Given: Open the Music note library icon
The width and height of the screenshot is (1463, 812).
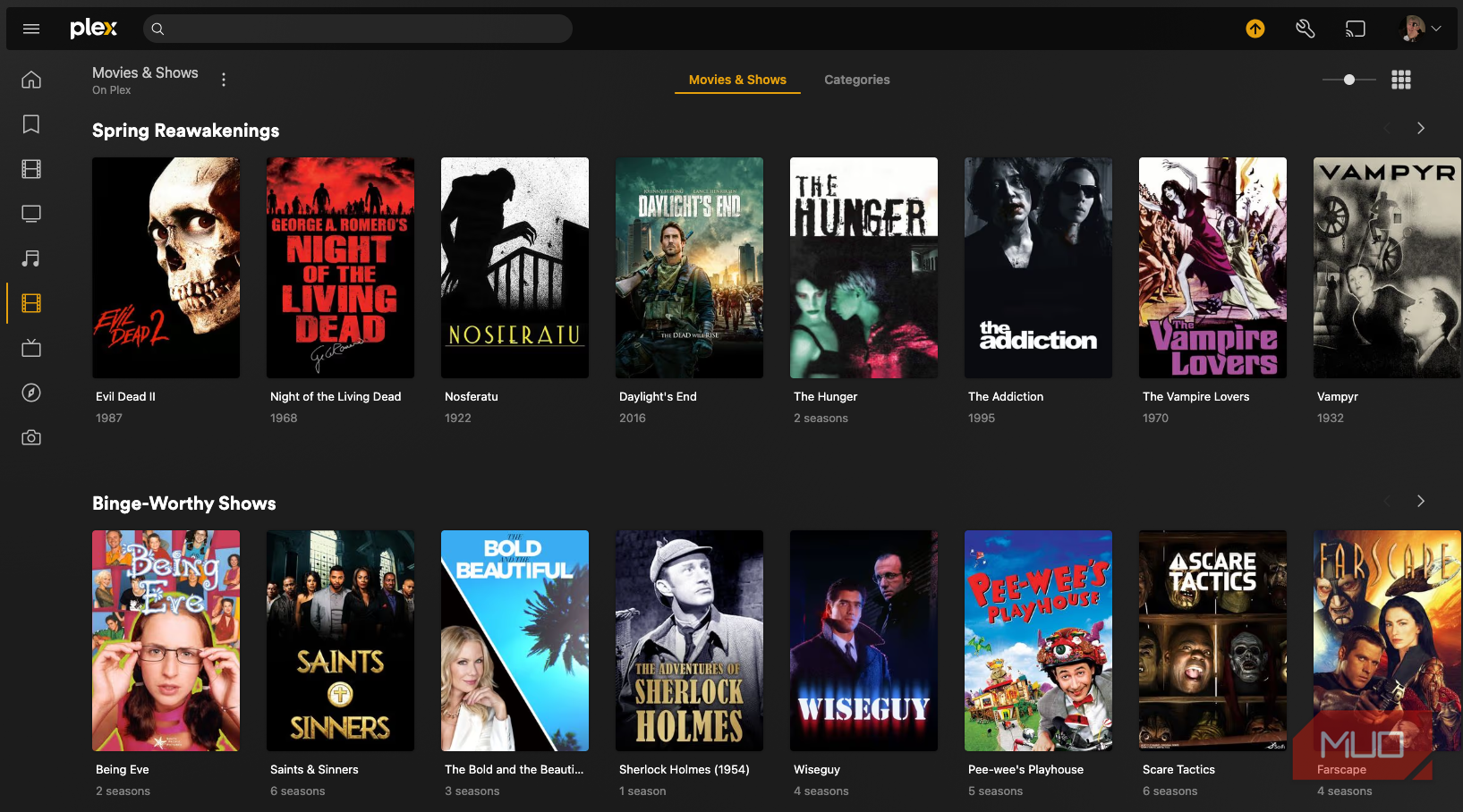Looking at the screenshot, I should (31, 258).
